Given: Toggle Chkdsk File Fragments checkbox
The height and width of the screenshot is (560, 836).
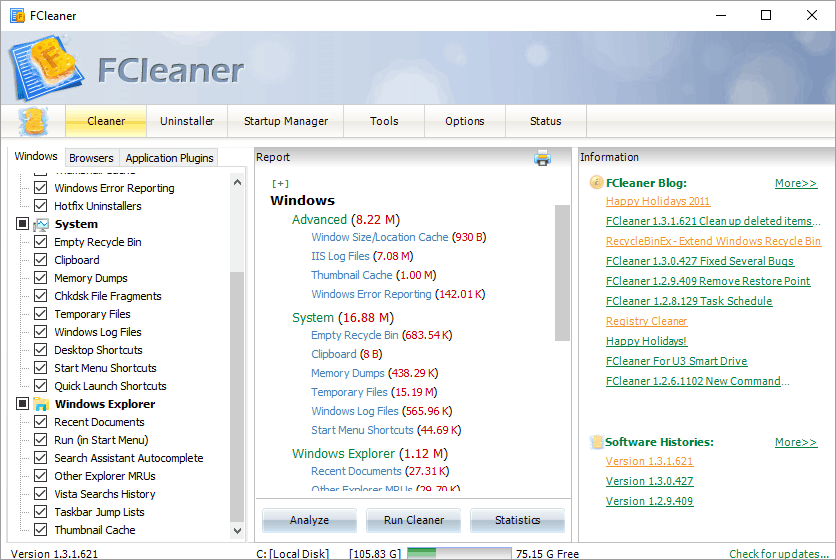Looking at the screenshot, I should [x=41, y=296].
